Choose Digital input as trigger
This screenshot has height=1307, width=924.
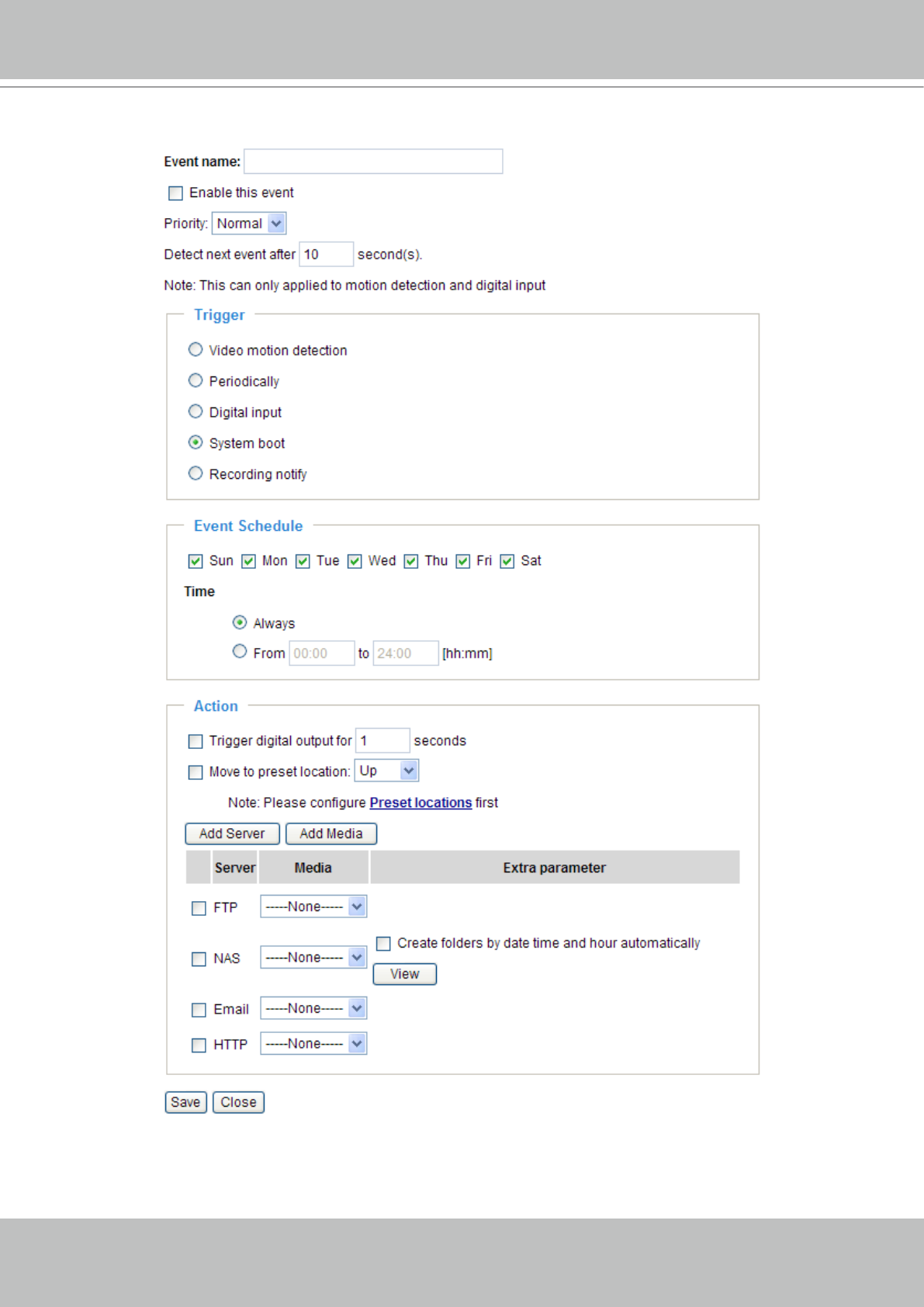click(x=196, y=412)
